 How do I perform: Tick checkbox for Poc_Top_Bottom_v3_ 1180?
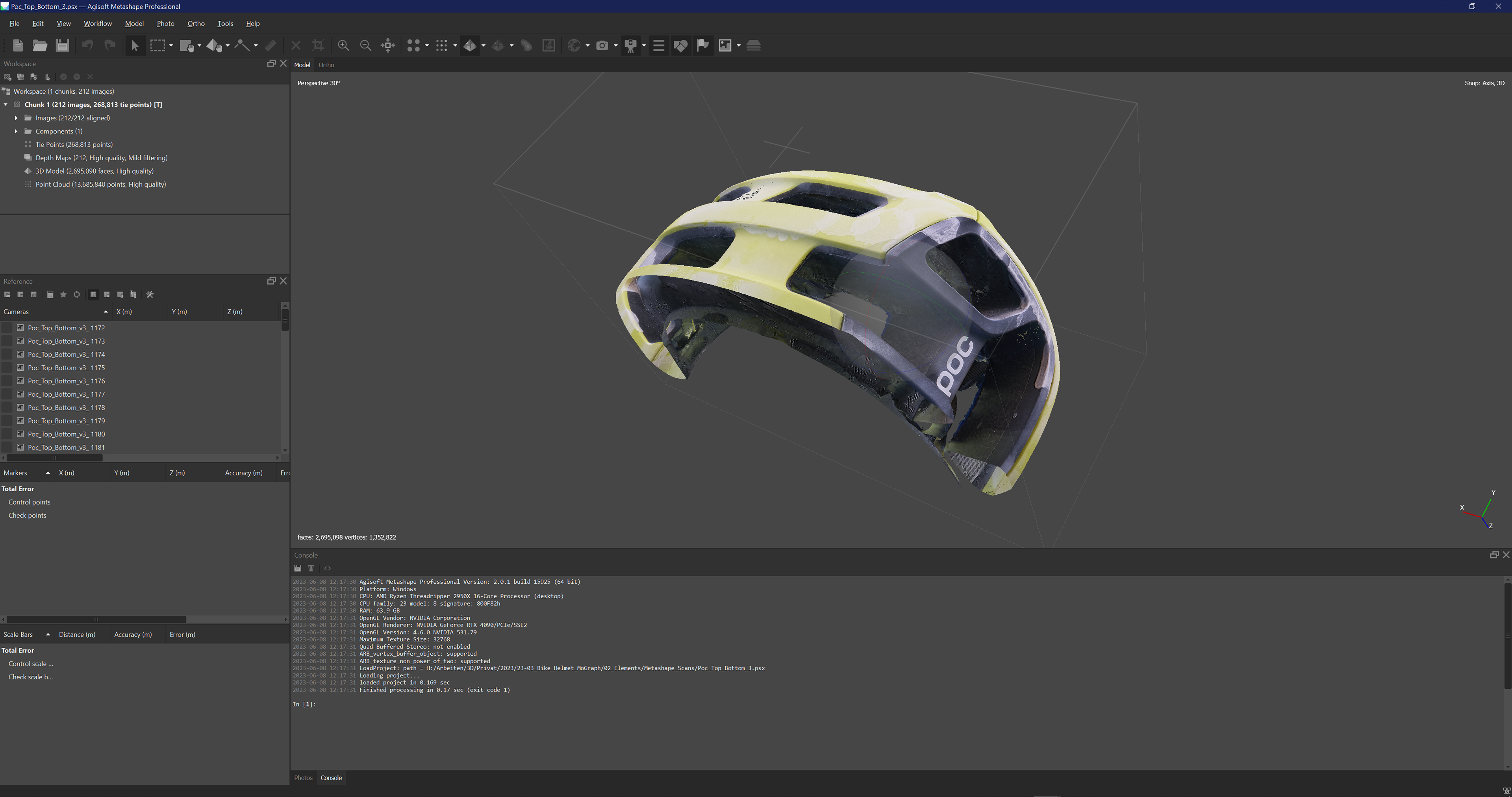[x=7, y=434]
